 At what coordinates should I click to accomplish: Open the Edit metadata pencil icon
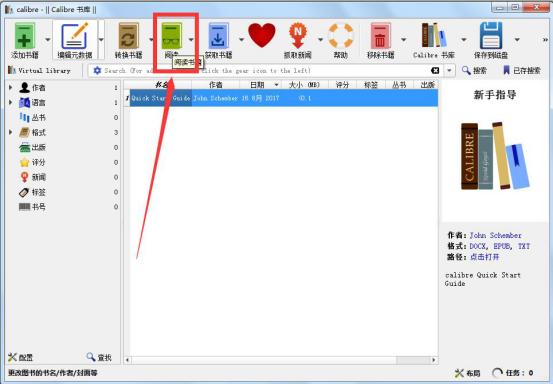[x=74, y=36]
